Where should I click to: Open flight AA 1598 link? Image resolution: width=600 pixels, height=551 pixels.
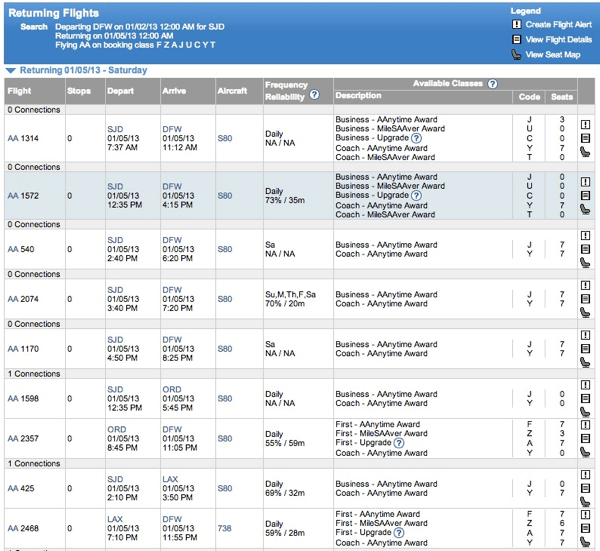[23, 399]
